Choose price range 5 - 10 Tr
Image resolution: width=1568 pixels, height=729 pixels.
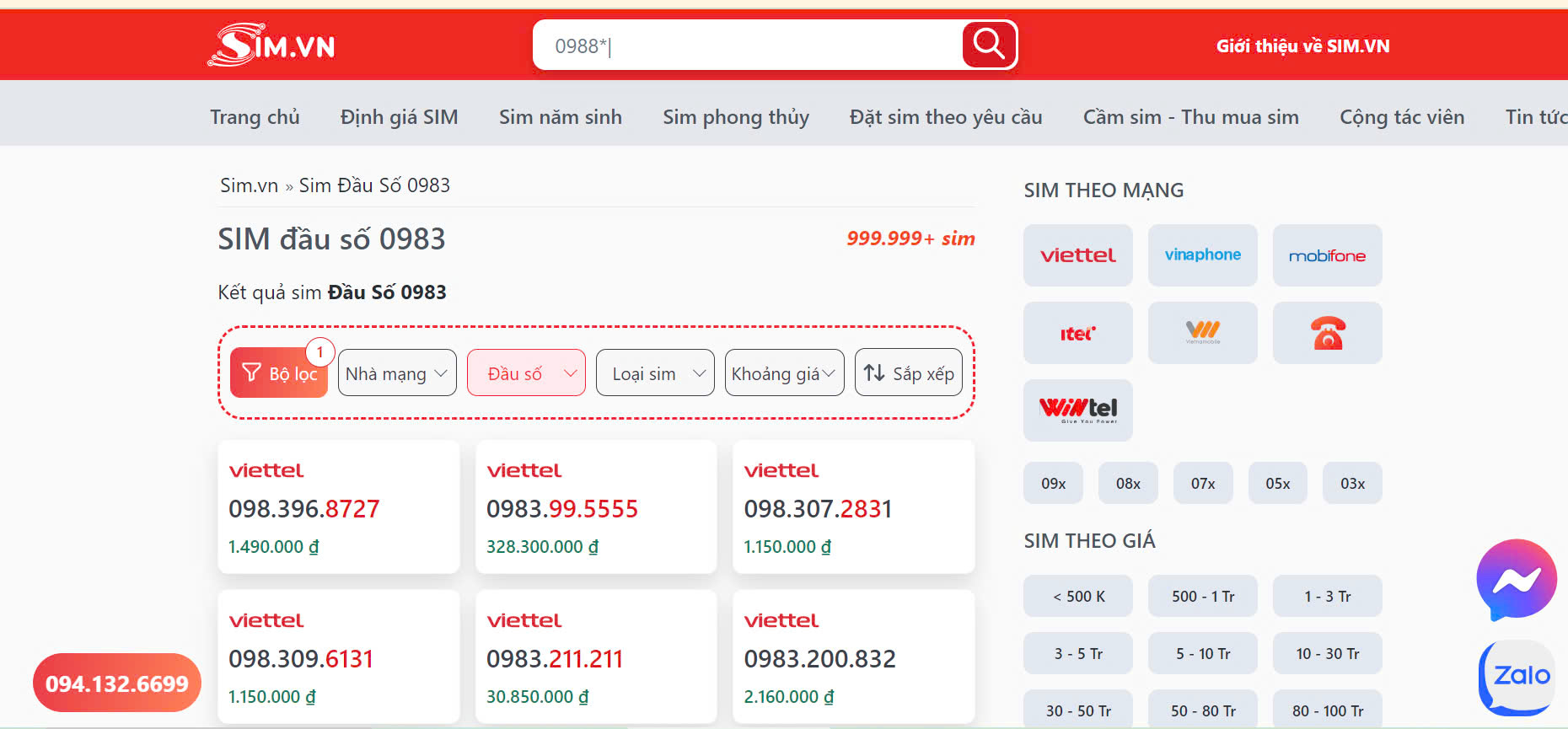[1203, 653]
